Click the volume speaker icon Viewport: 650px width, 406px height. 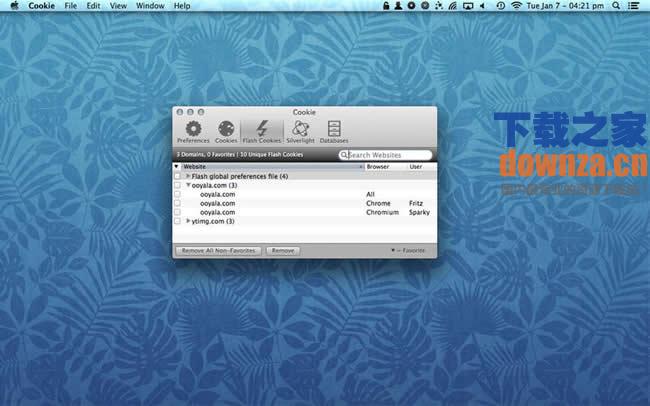tap(483, 6)
